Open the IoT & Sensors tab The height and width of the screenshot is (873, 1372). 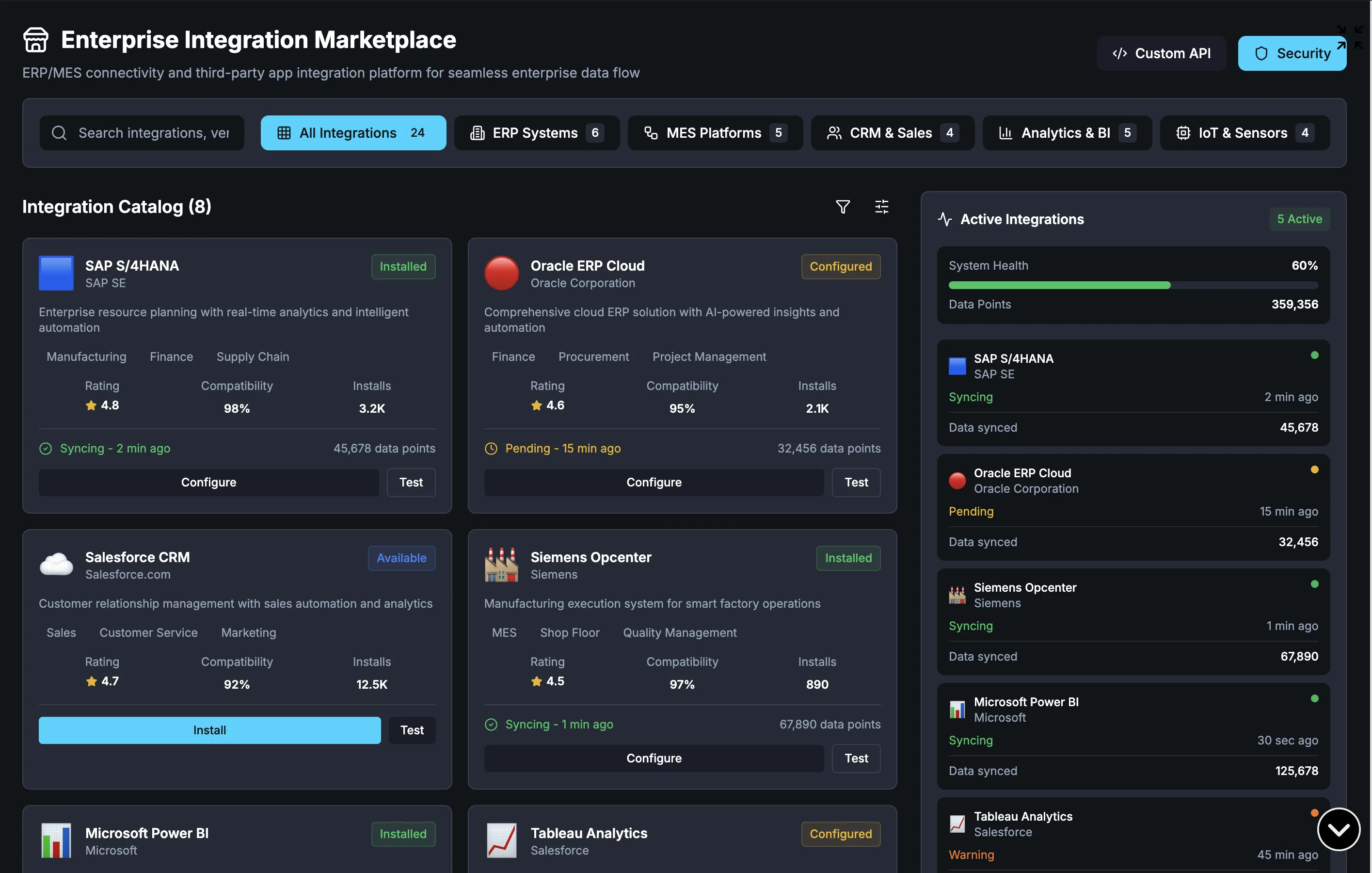coord(1245,133)
